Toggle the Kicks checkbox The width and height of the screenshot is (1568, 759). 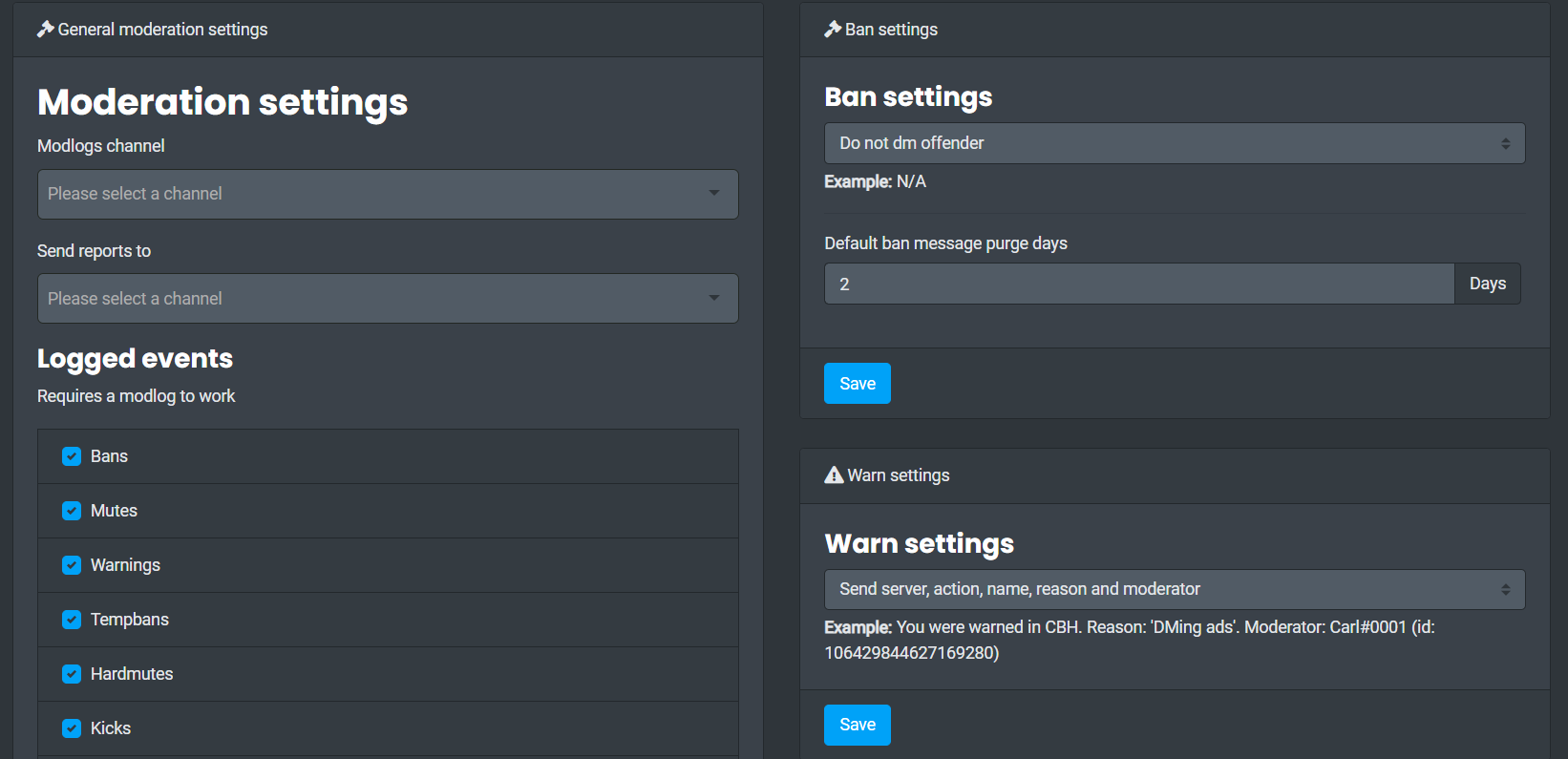tap(72, 728)
